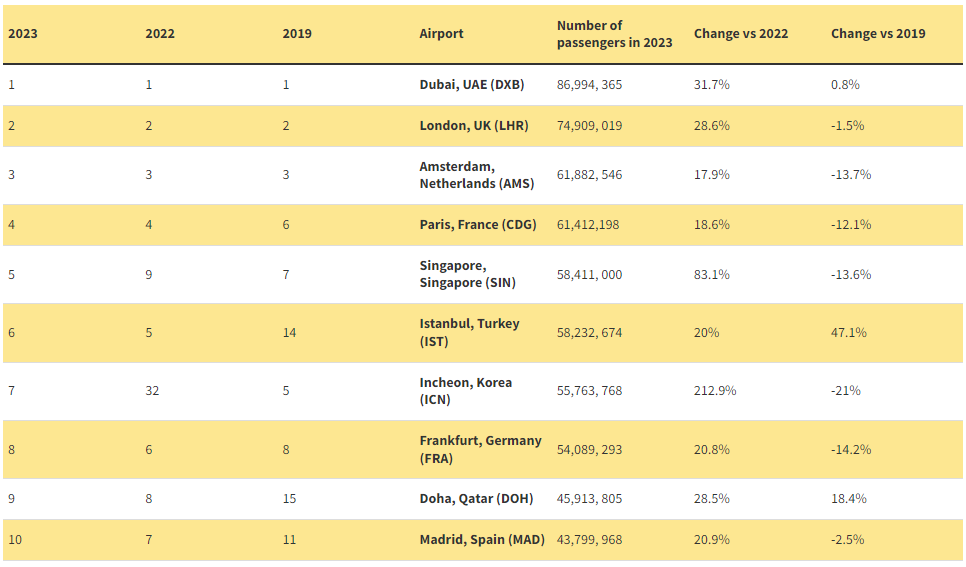This screenshot has height=567, width=966.
Task: Click the 'Number of passengers in 2023' header
Action: 614,34
